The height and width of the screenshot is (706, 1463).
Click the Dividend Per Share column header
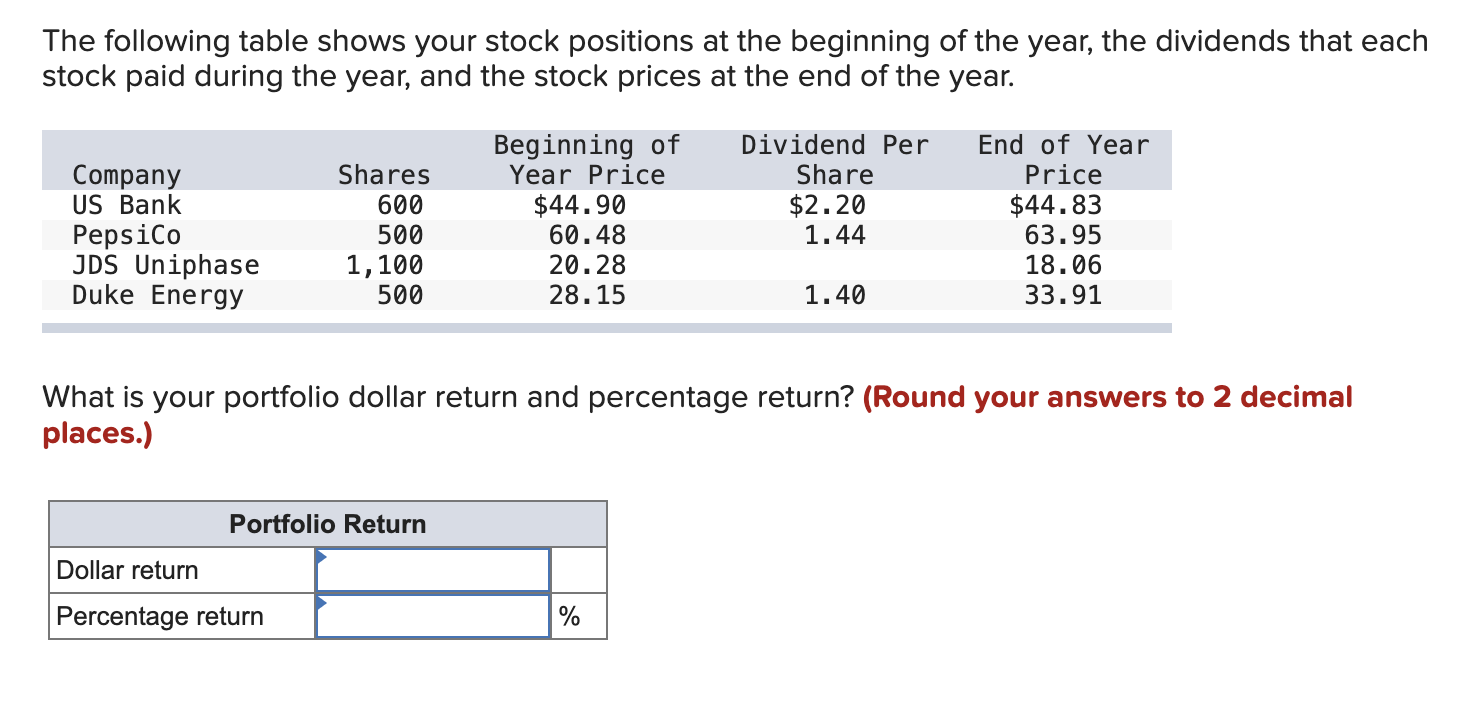click(834, 160)
